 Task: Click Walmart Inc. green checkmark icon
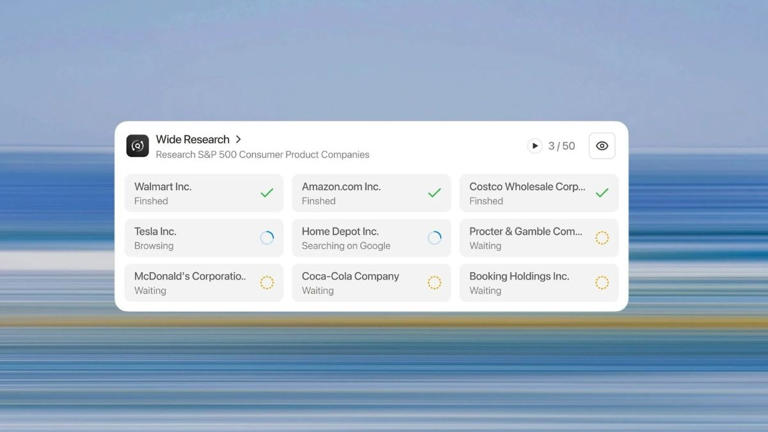(x=267, y=193)
